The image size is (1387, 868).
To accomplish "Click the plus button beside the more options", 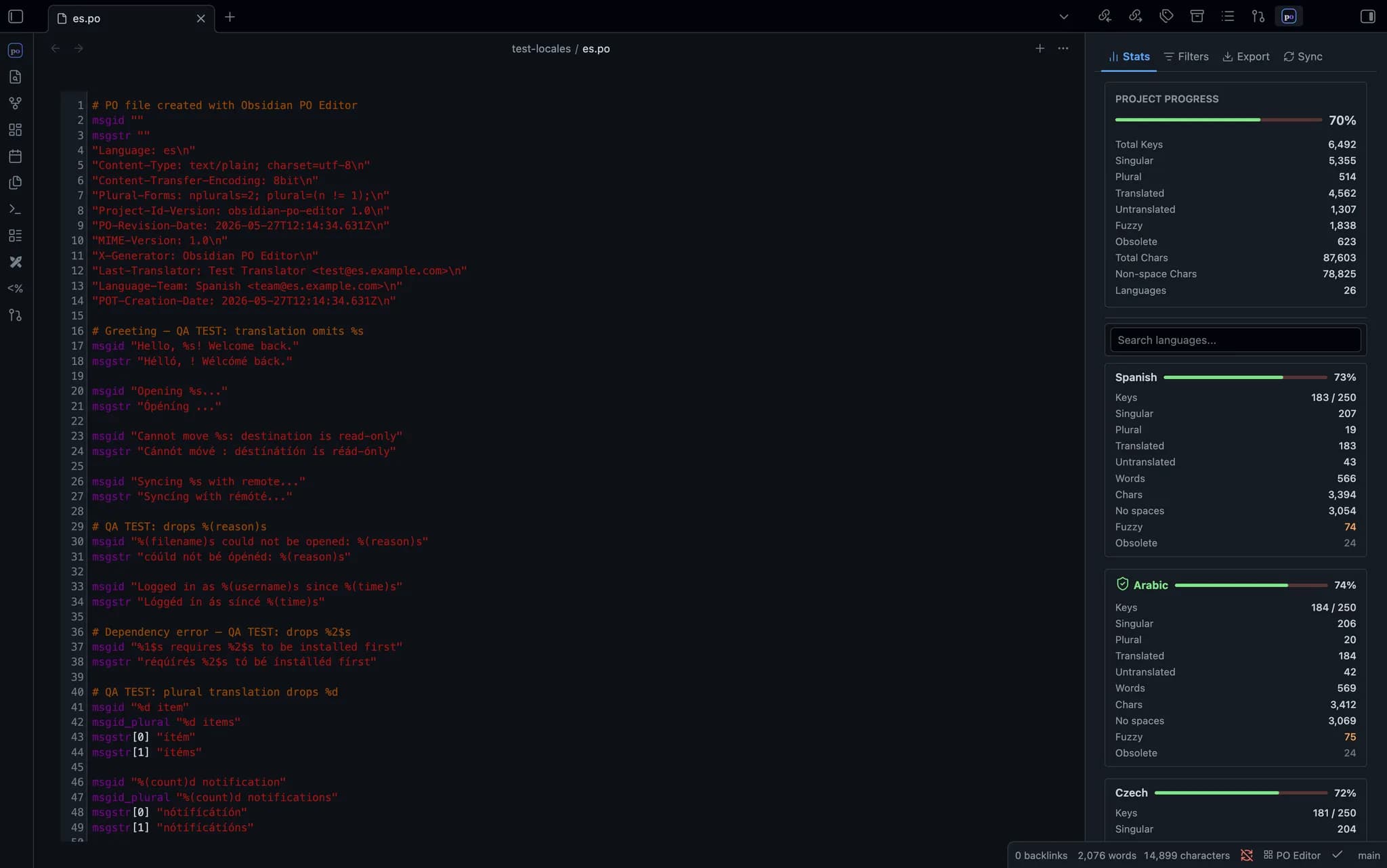I will click(x=1040, y=48).
